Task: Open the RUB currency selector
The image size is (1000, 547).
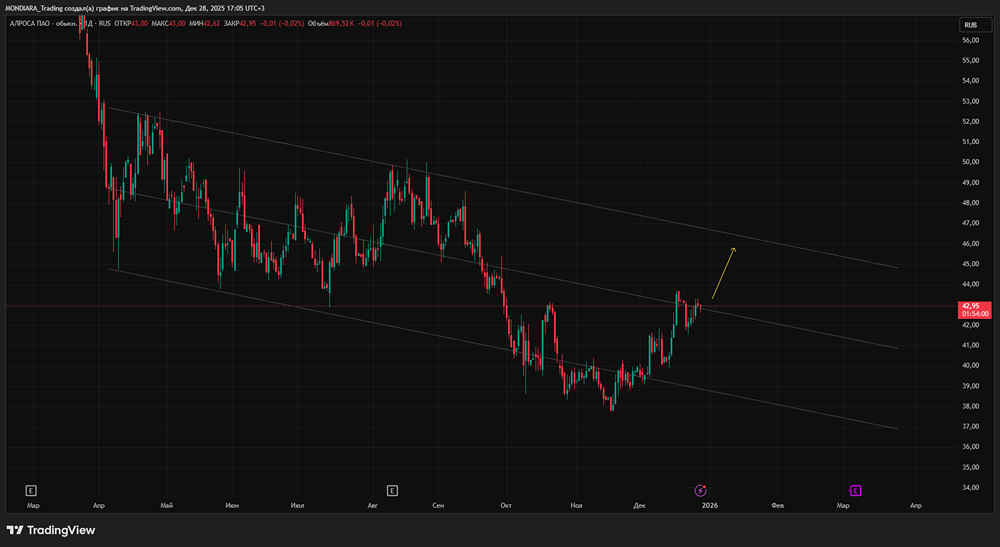Action: (x=970, y=24)
